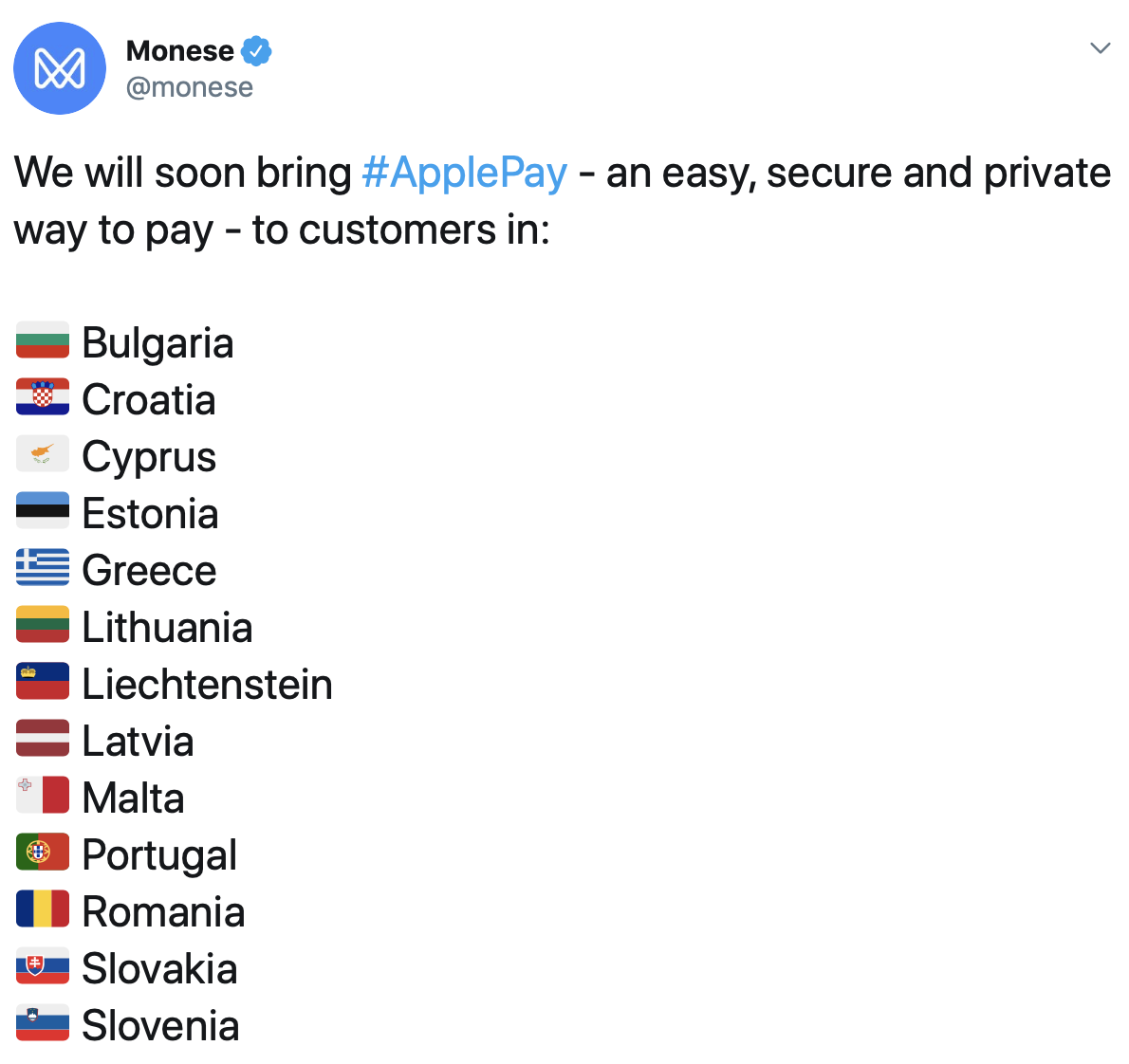Image resolution: width=1129 pixels, height=1064 pixels.
Task: Click the Latvia flag emoji
Action: click(43, 738)
